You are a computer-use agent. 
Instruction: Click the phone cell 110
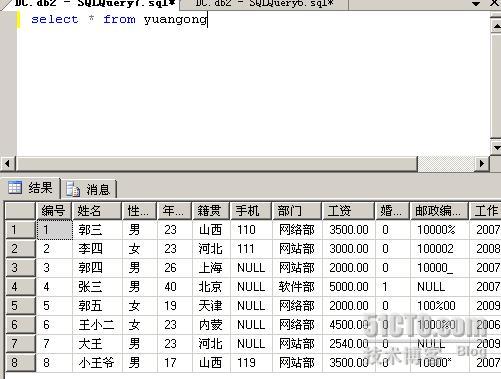pos(251,230)
